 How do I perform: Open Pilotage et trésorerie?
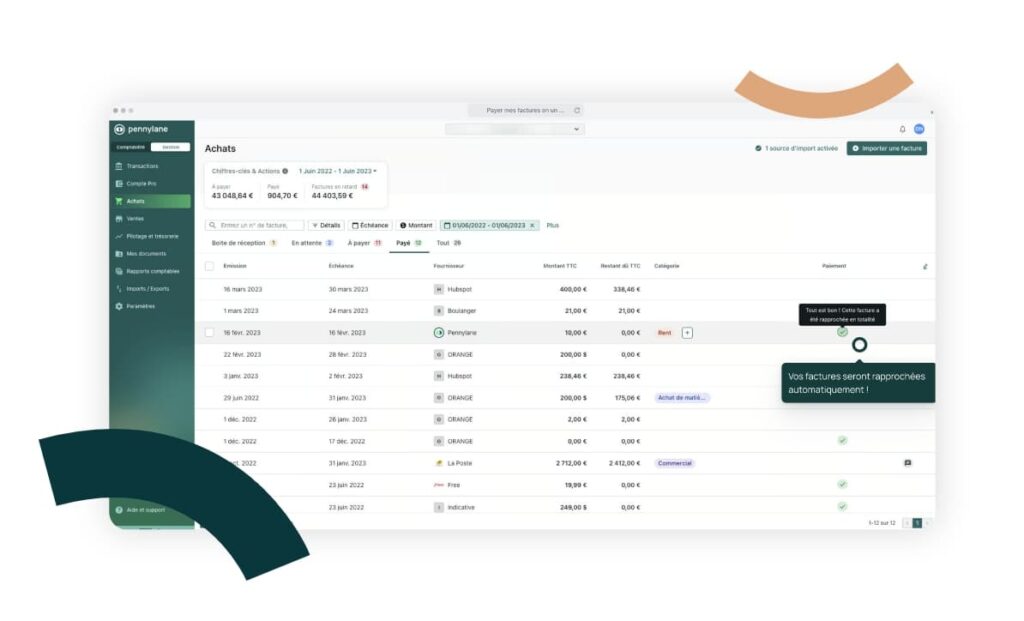(152, 236)
